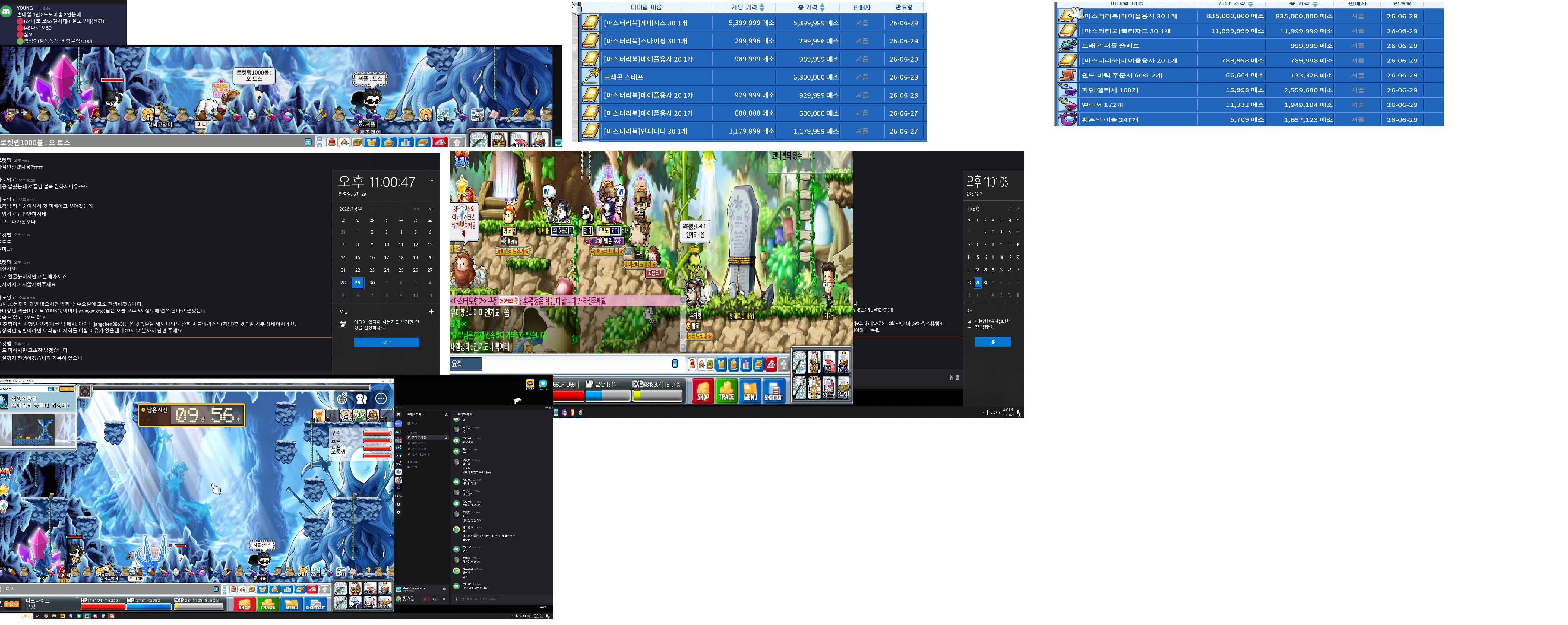The height and width of the screenshot is (625, 1568).
Task: Click the blue 시작 button under the 11:00:47 calendar
Action: (x=386, y=342)
